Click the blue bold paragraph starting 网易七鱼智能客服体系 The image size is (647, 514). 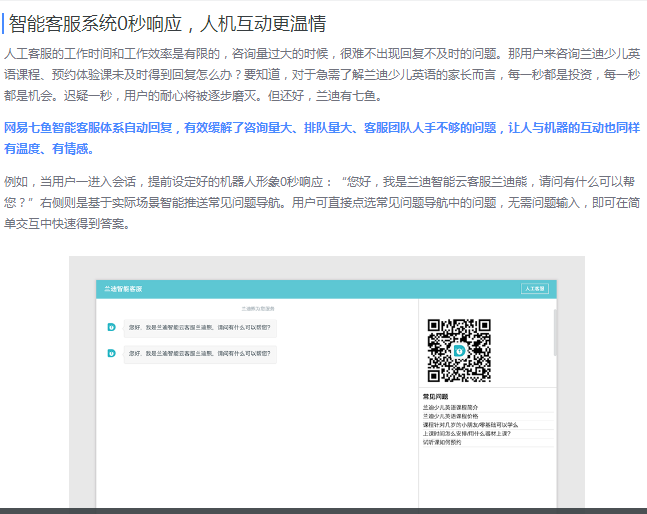(x=322, y=138)
